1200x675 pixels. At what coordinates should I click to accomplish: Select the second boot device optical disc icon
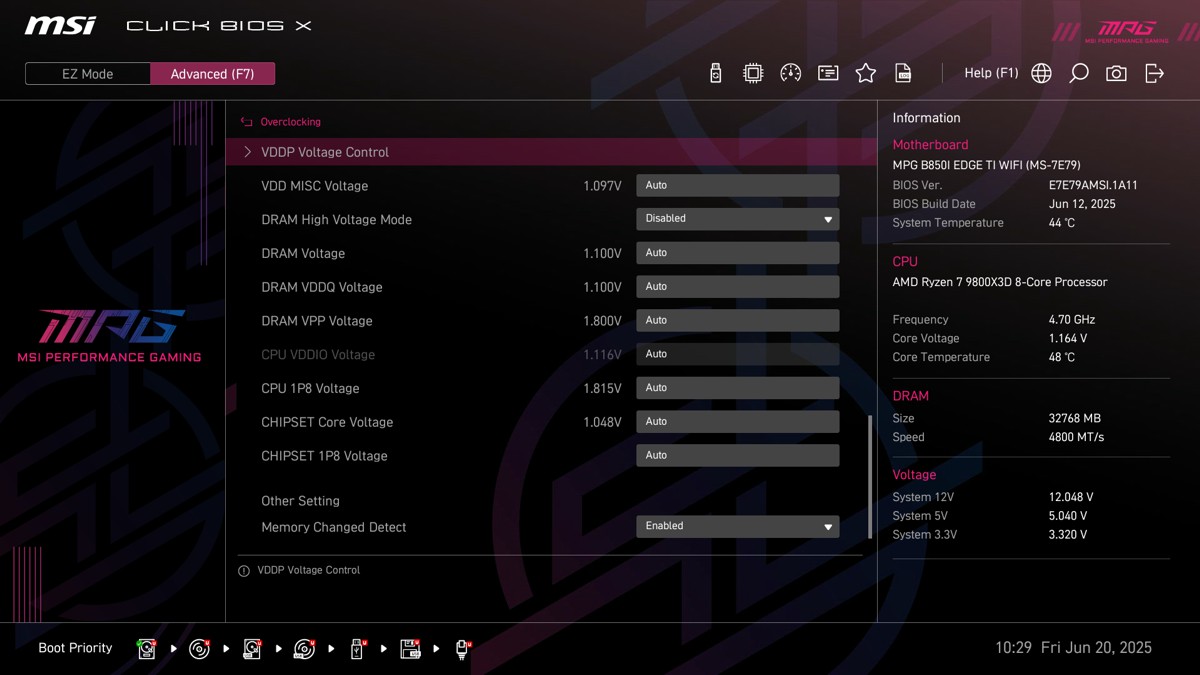[x=200, y=649]
